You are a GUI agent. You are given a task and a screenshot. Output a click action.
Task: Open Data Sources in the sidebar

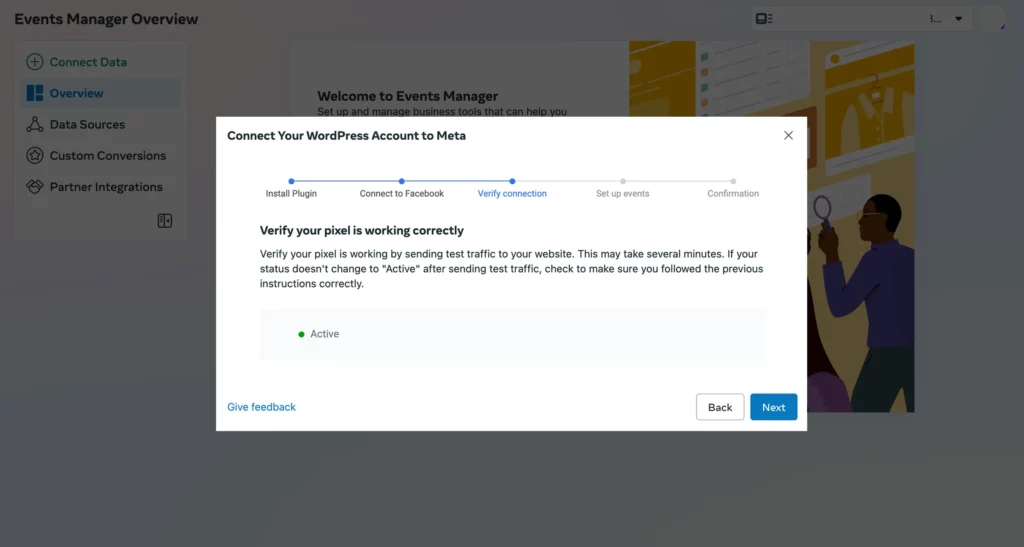tap(100, 125)
